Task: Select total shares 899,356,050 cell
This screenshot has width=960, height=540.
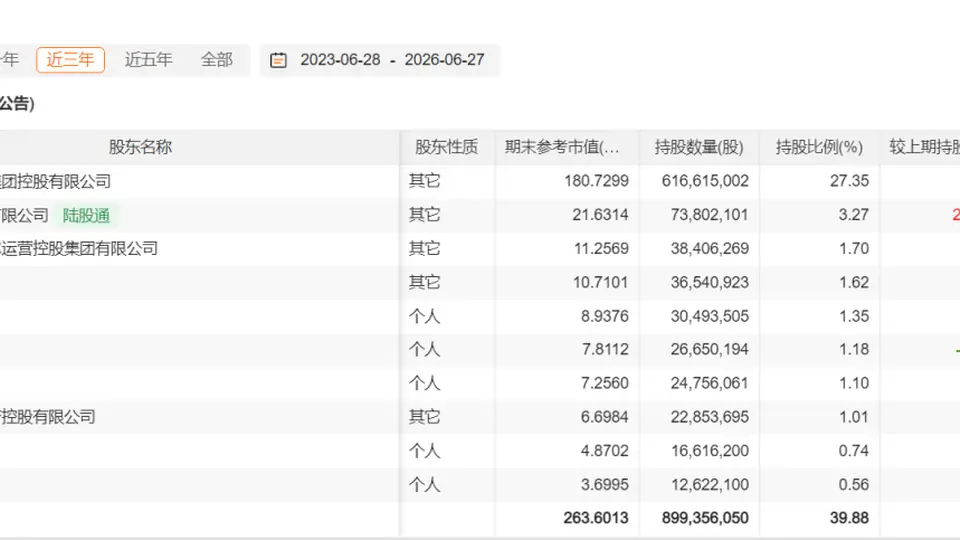Action: (x=705, y=518)
